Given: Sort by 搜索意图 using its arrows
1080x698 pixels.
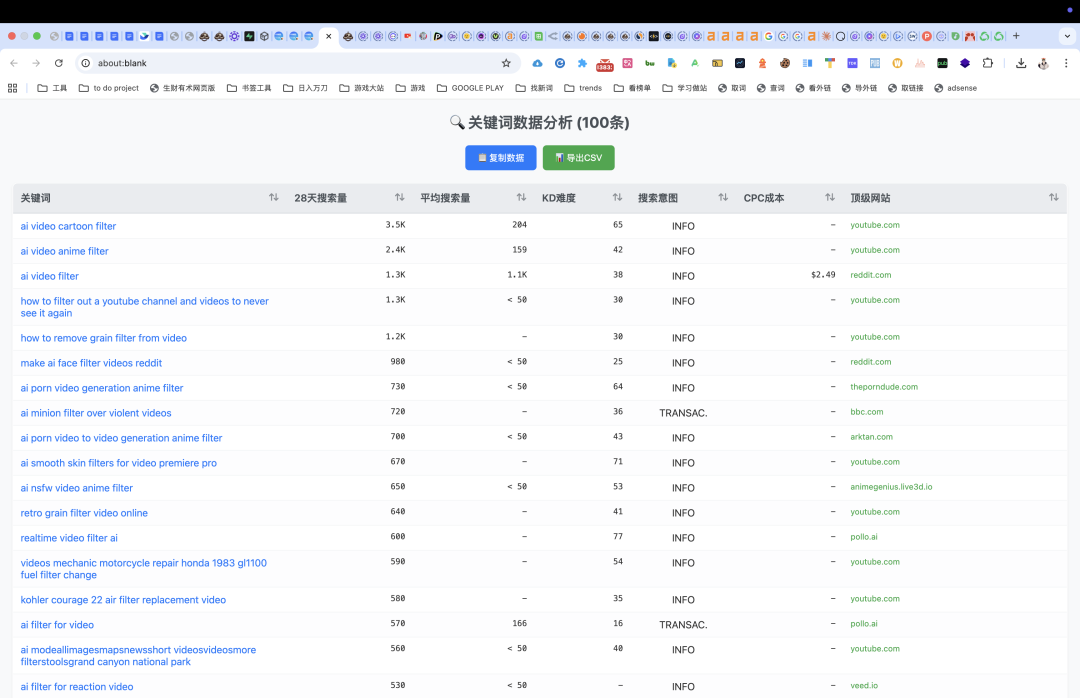Looking at the screenshot, I should pos(723,198).
